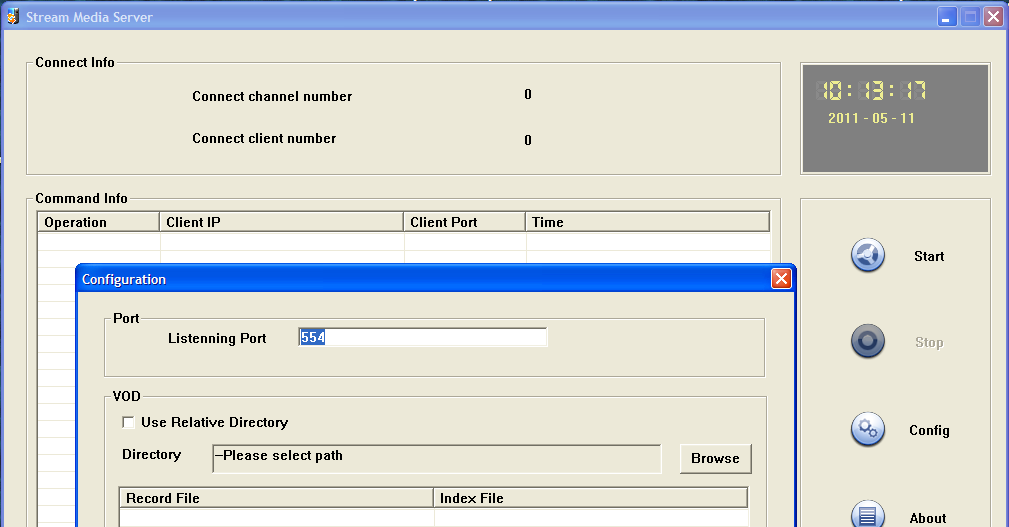Viewport: 1009px width, 527px height.
Task: Click the Stream Media Server title icon
Action: pos(12,17)
